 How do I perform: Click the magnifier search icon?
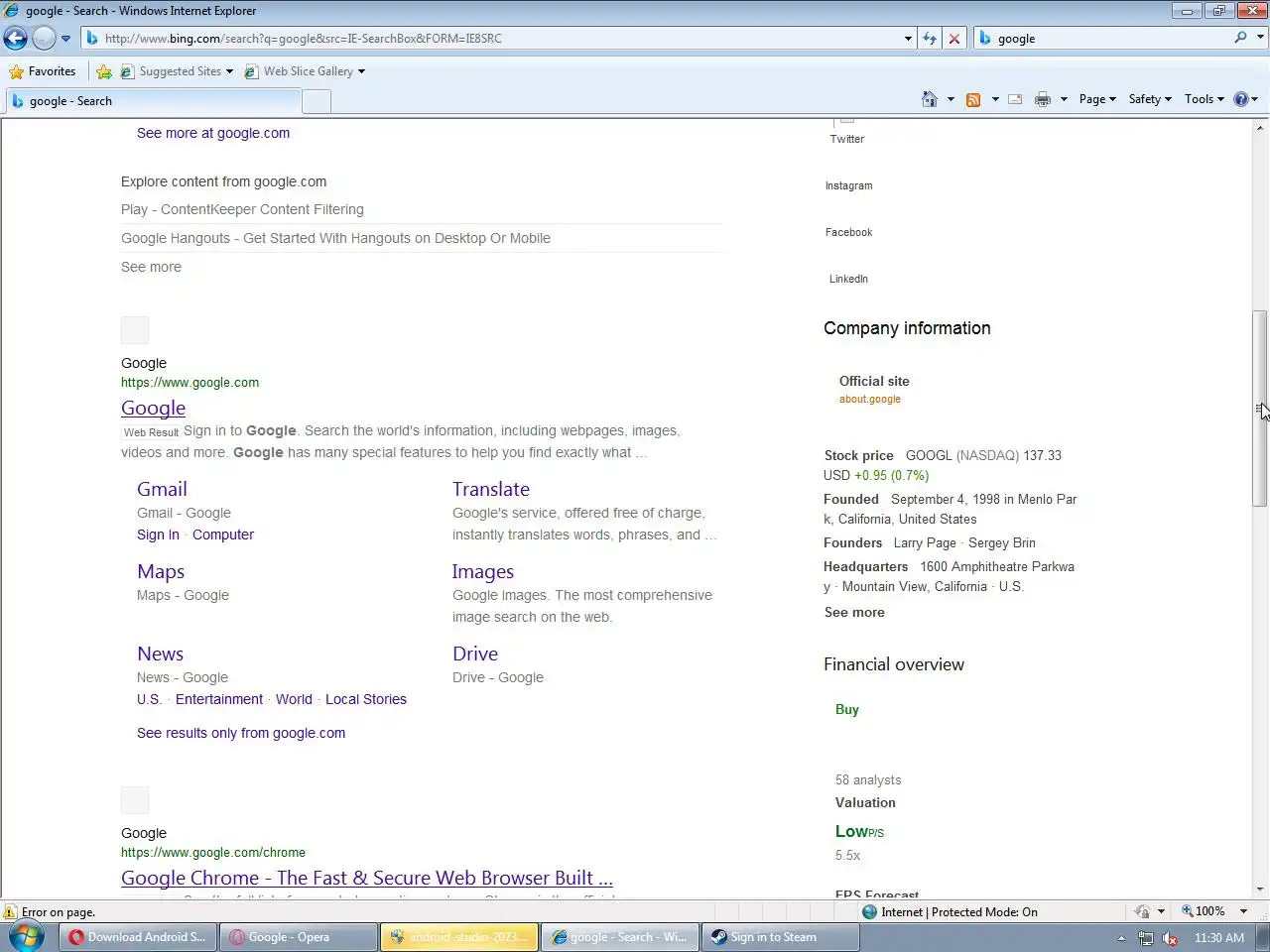coord(1240,38)
